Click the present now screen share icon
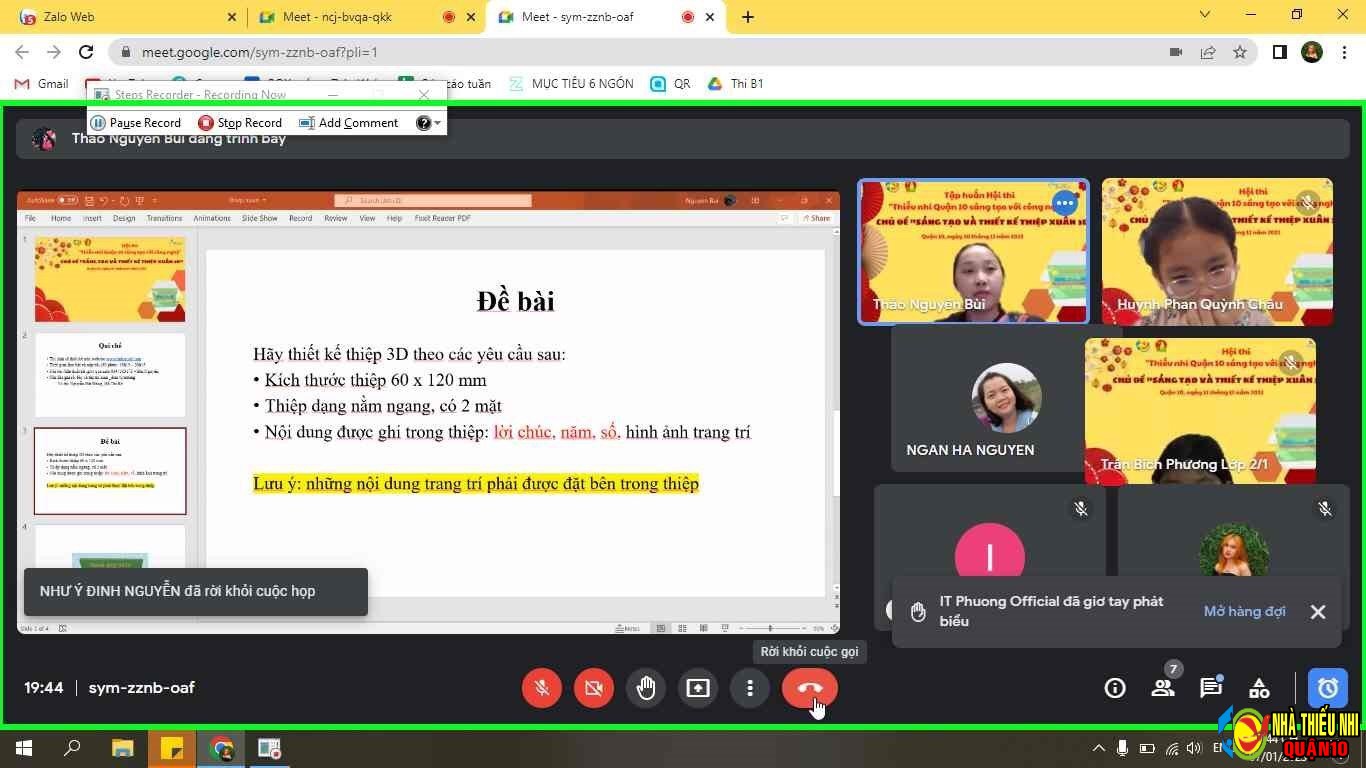The image size is (1366, 768). (x=698, y=688)
